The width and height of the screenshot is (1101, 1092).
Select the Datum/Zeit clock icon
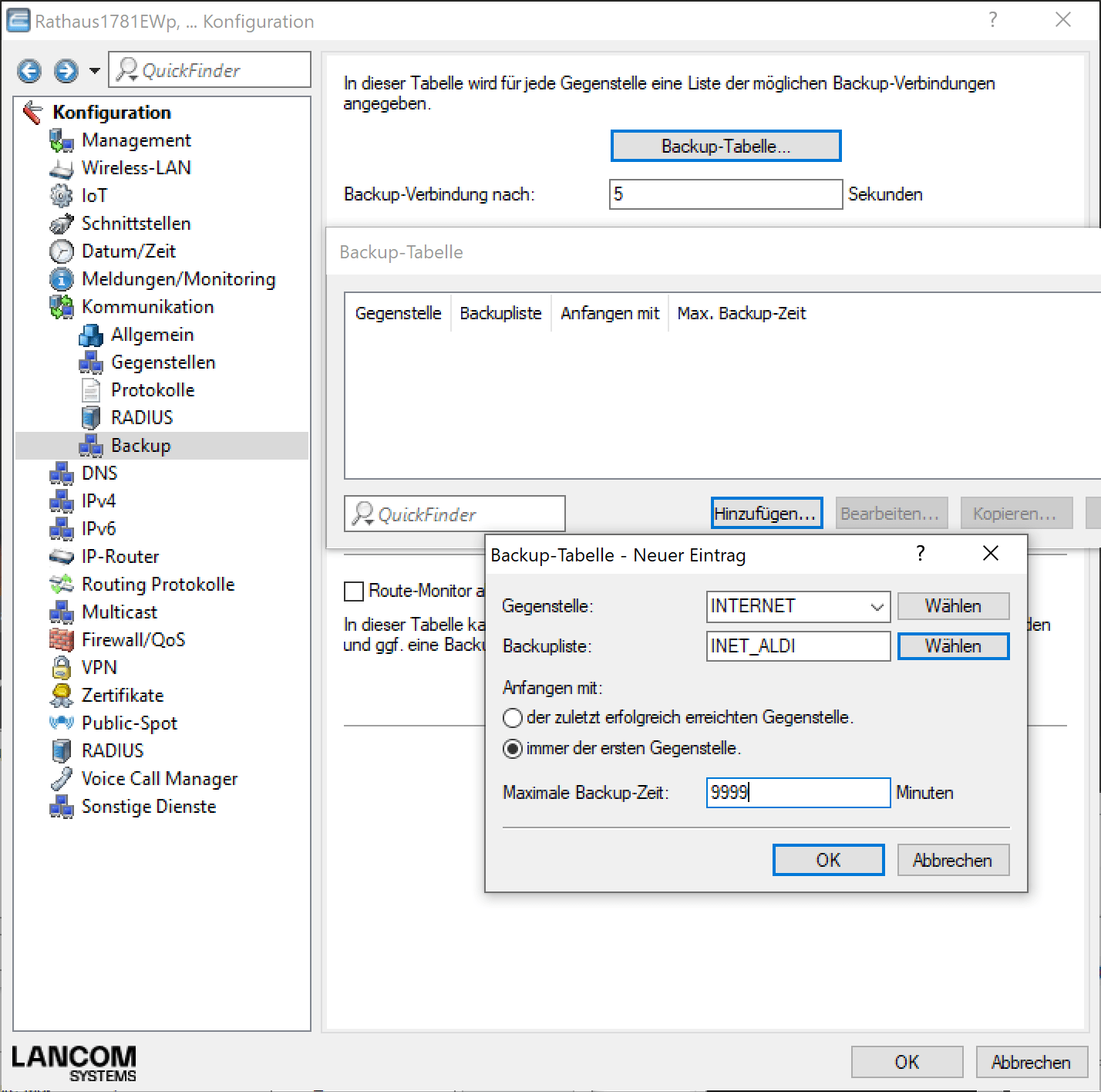(x=62, y=251)
